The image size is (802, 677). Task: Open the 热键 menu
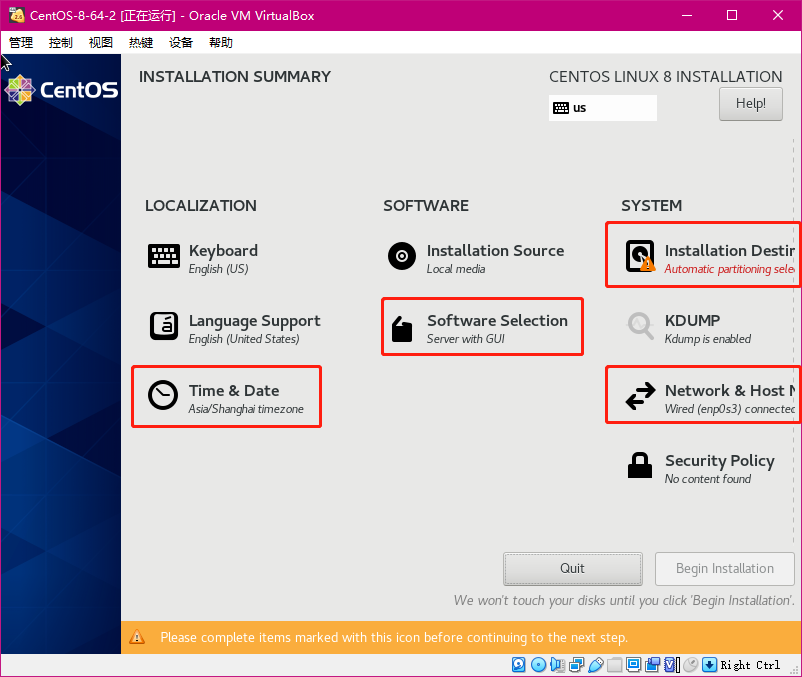(141, 42)
